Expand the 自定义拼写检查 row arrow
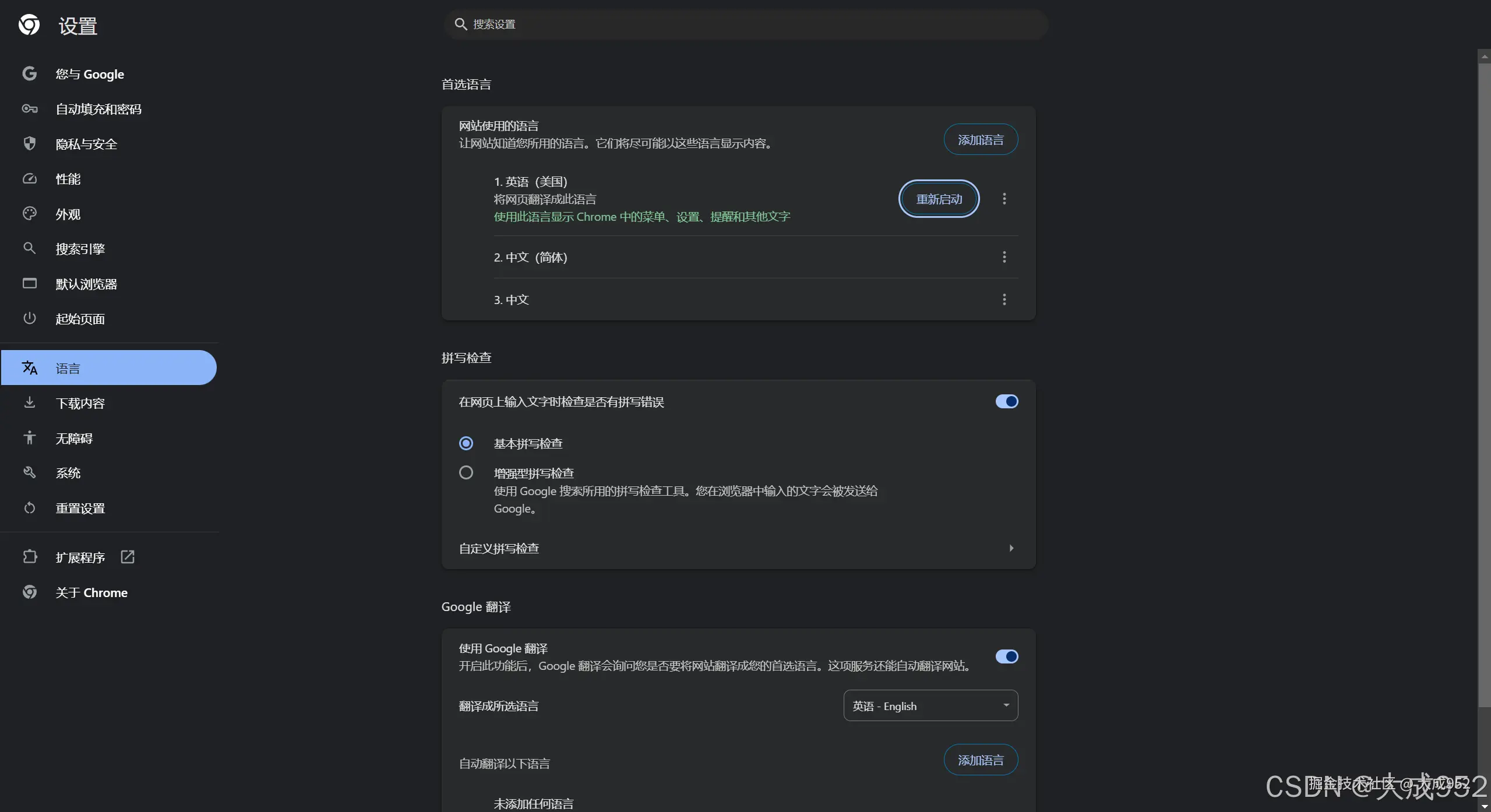The image size is (1491, 812). tap(1011, 548)
